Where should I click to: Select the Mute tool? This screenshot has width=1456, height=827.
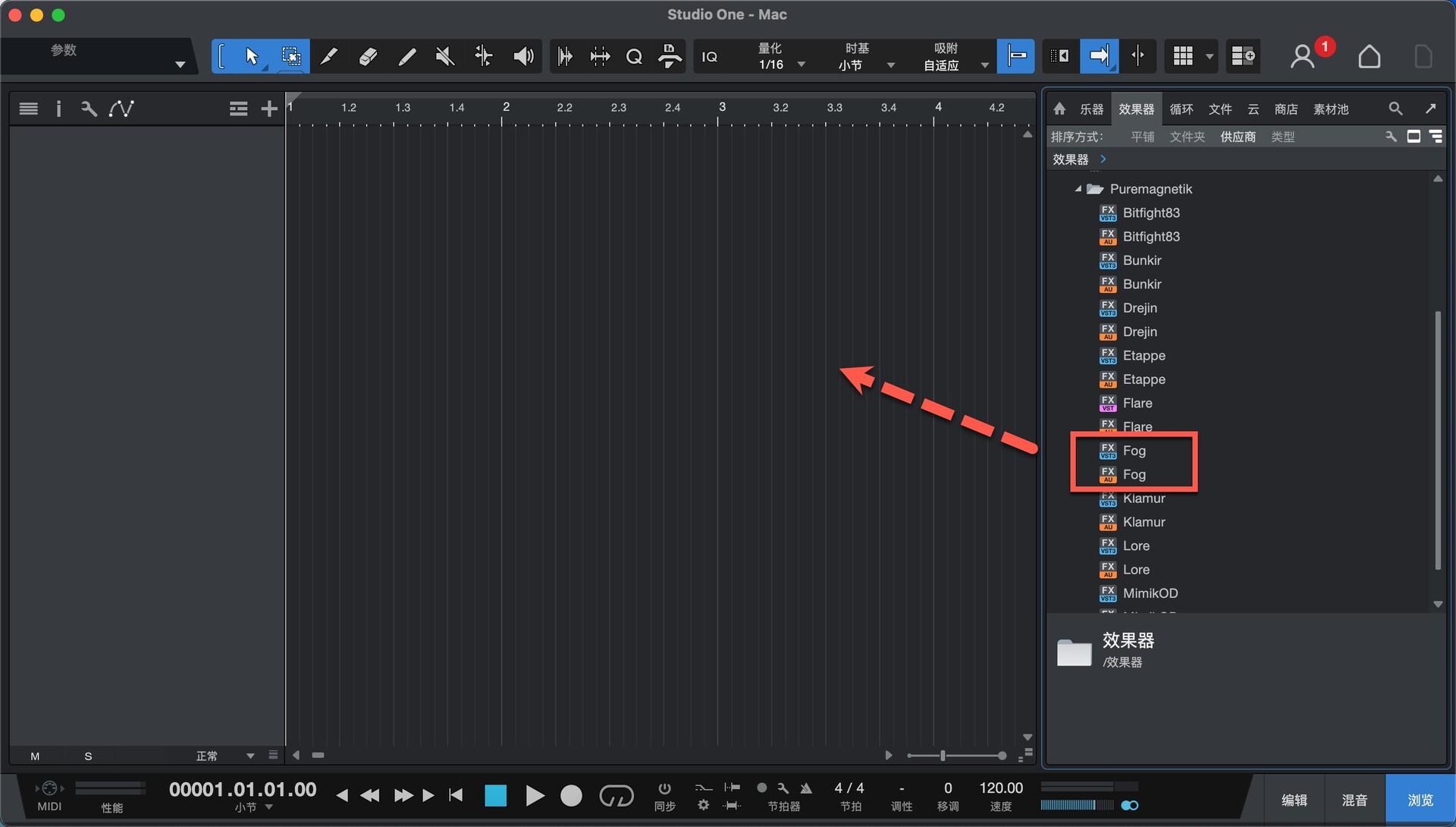point(445,56)
